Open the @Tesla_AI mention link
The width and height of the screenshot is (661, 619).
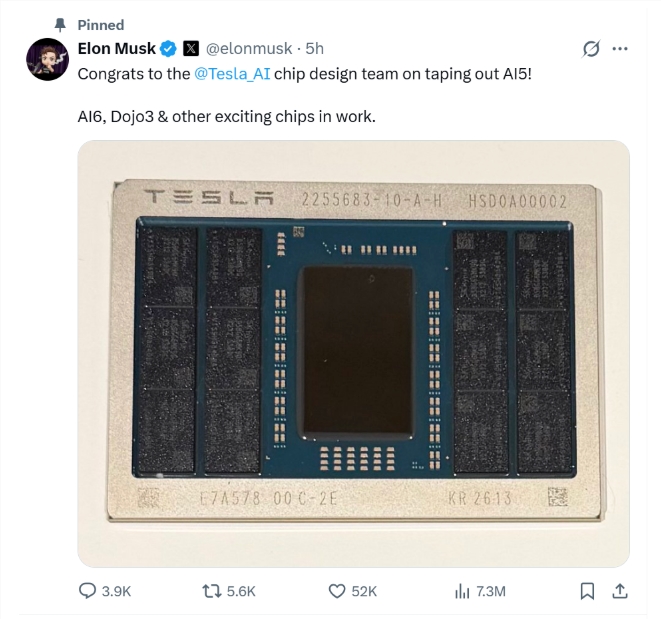coord(233,73)
